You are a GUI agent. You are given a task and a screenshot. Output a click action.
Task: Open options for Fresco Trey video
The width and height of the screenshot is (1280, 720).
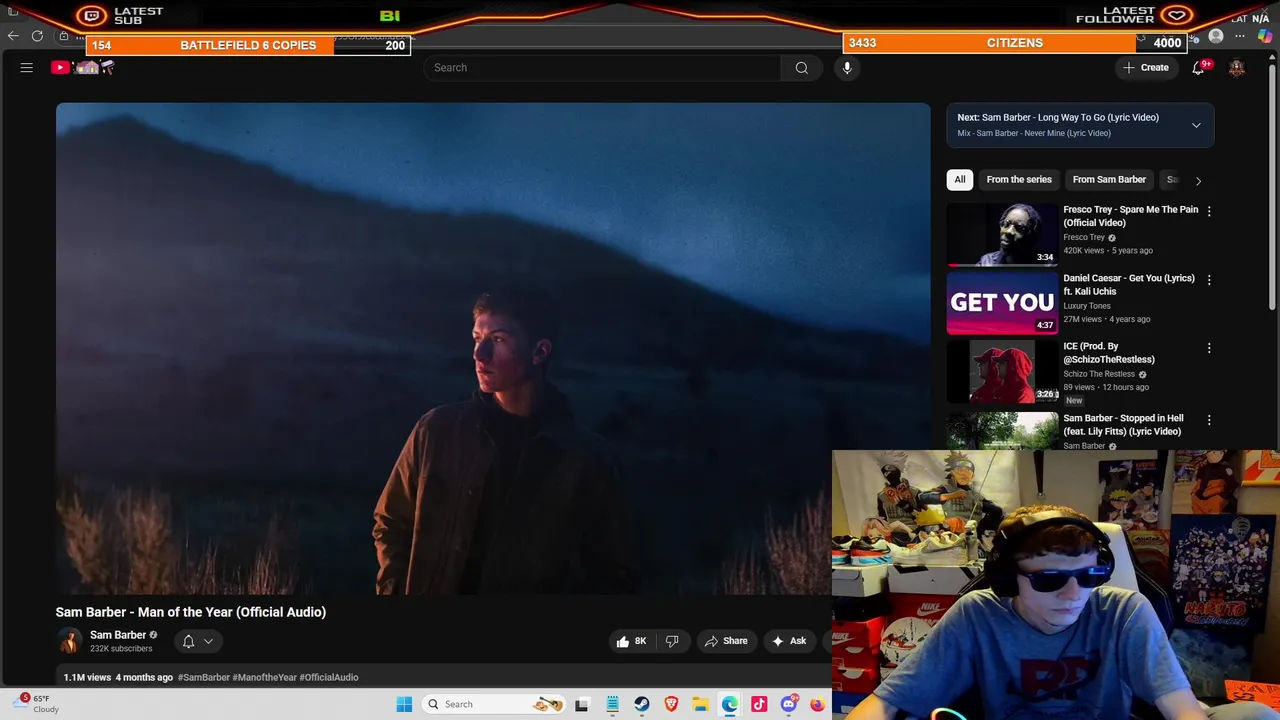(x=1209, y=211)
